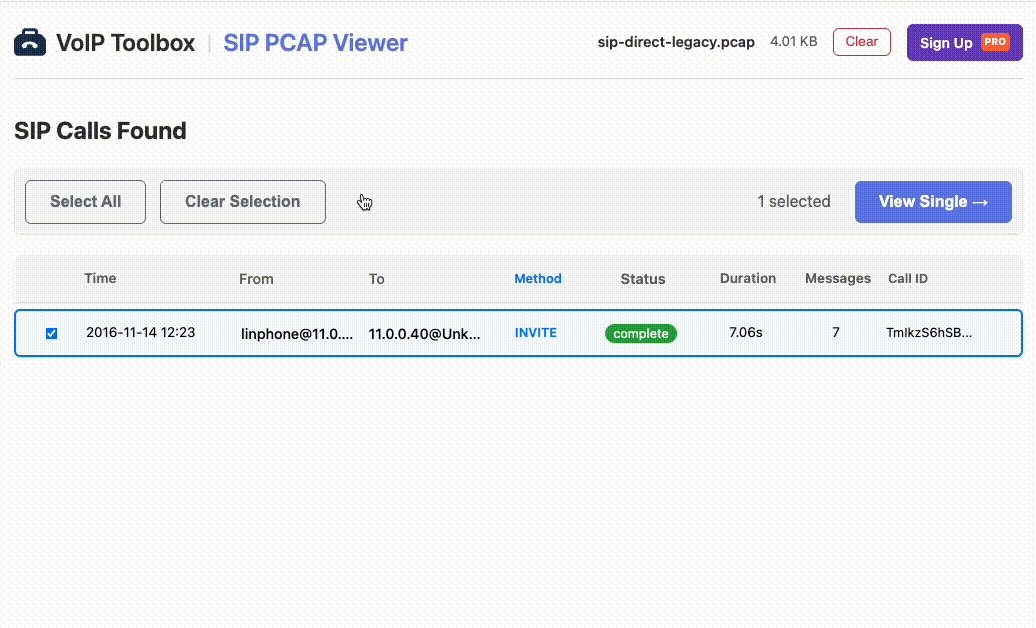
Task: Sort the table by Method column
Action: pyautogui.click(x=538, y=279)
